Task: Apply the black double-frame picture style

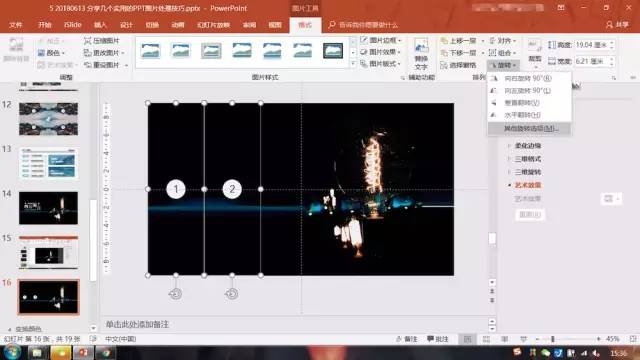Action: point(333,51)
